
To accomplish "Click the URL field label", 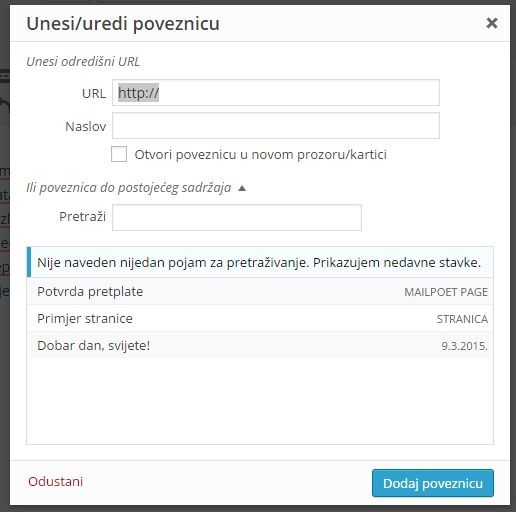I will 94,94.
